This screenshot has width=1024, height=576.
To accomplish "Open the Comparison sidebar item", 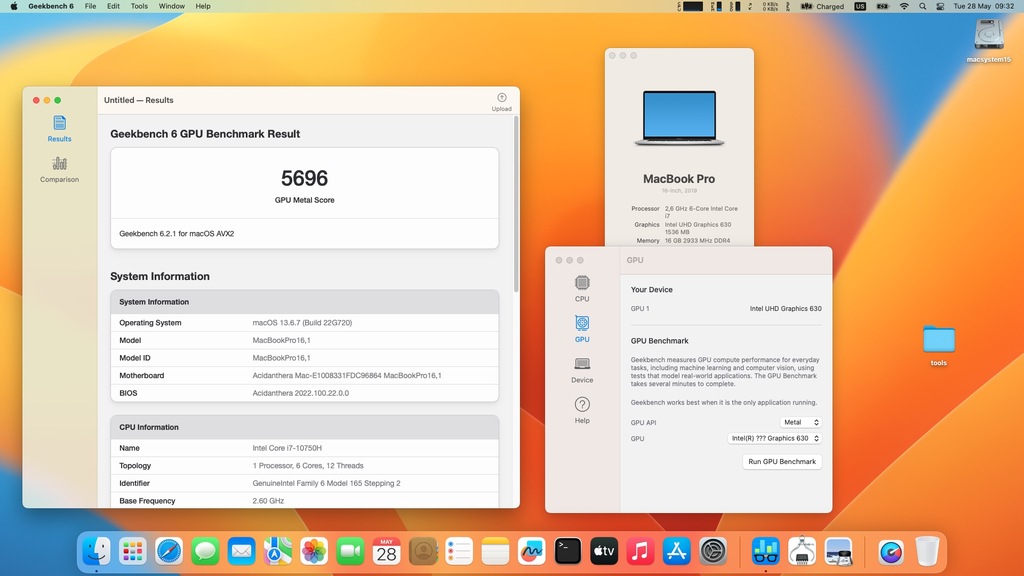I will click(x=59, y=170).
